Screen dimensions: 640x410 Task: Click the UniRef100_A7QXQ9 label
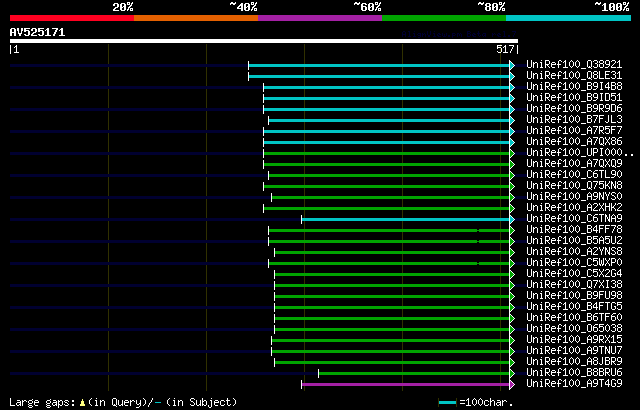click(x=574, y=164)
